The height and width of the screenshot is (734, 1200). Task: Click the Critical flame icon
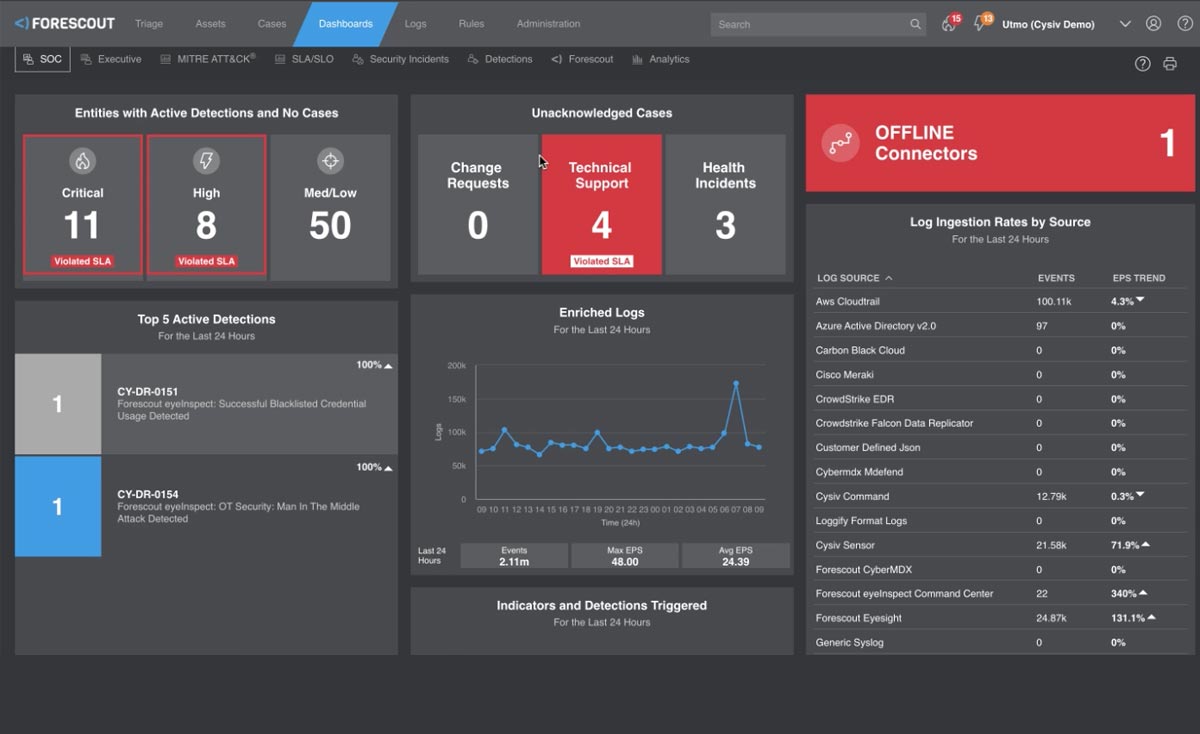point(82,160)
